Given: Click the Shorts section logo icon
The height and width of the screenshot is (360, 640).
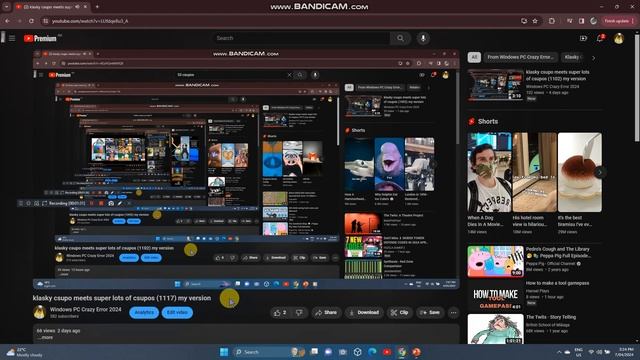Looking at the screenshot, I should pyautogui.click(x=472, y=121).
